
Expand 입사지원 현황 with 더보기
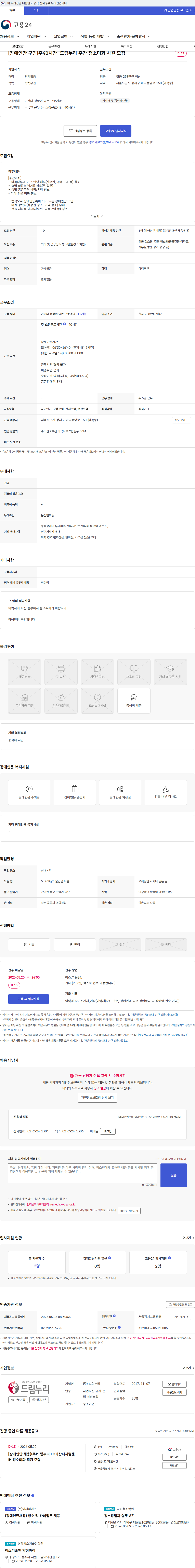(188, 1238)
